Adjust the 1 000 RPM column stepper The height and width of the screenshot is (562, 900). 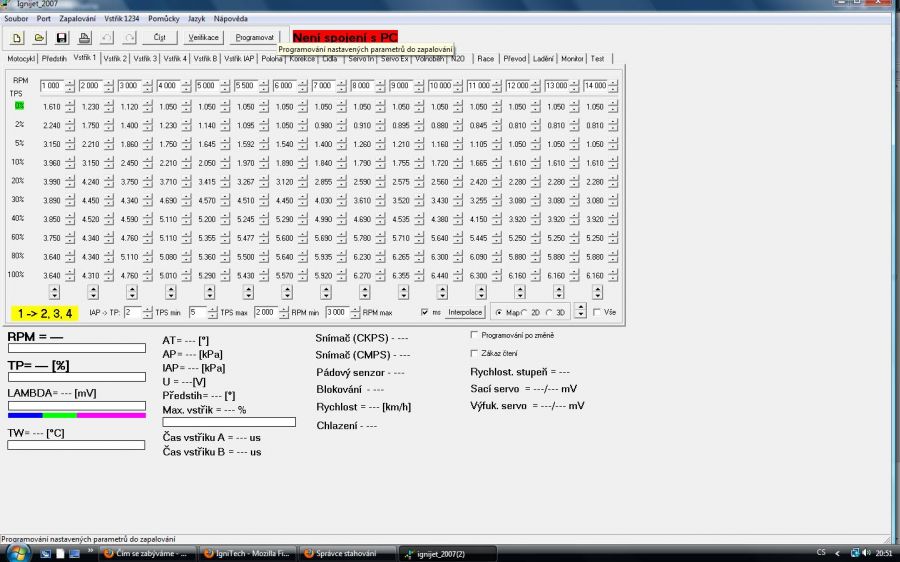point(69,86)
